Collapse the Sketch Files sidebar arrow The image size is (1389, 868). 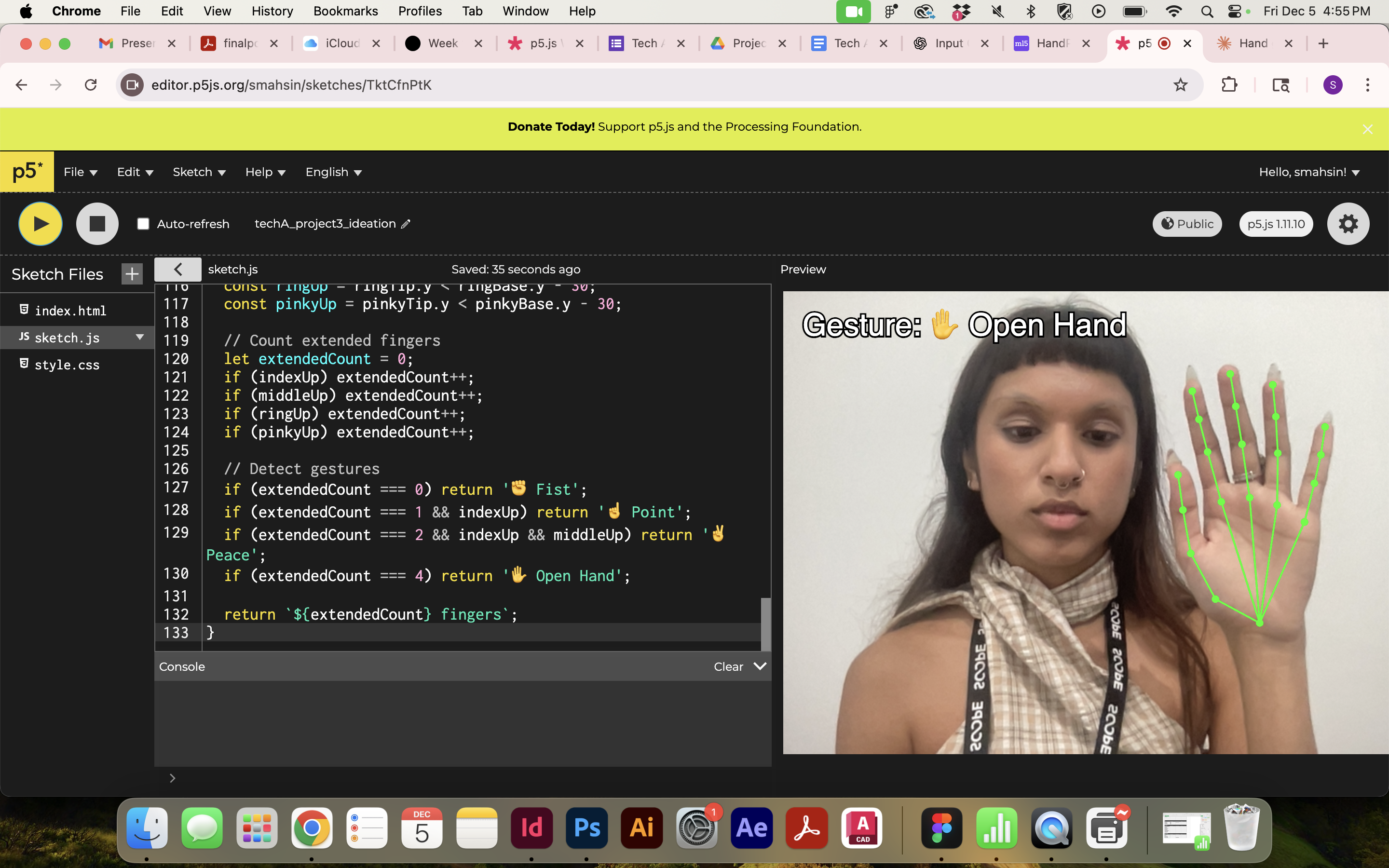click(x=177, y=269)
